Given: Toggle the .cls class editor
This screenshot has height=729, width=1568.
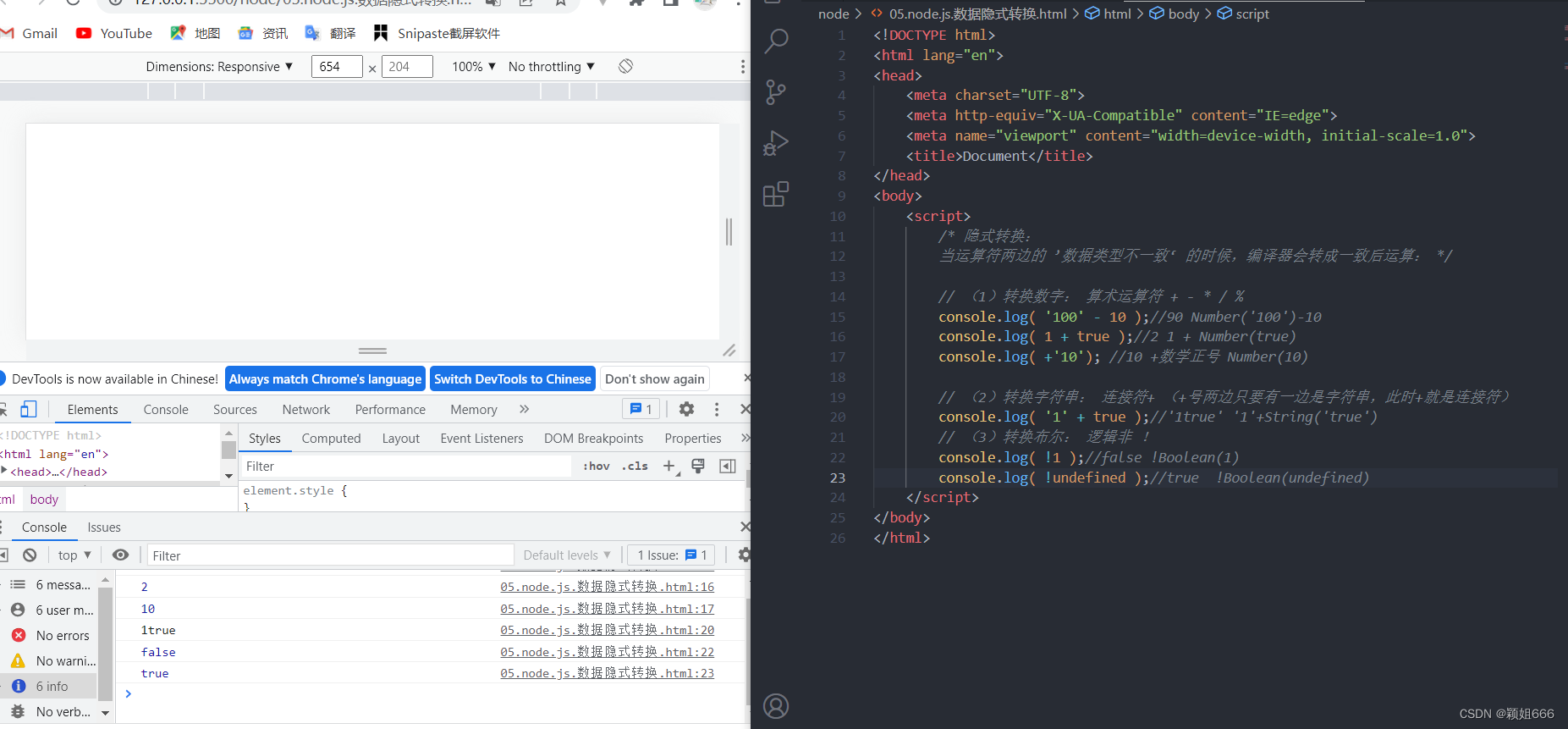Looking at the screenshot, I should [x=635, y=466].
